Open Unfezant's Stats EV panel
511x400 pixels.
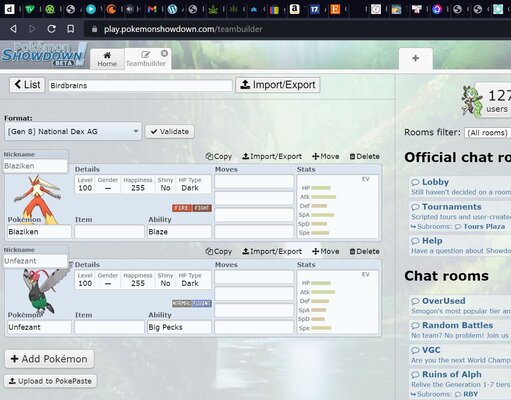point(338,302)
